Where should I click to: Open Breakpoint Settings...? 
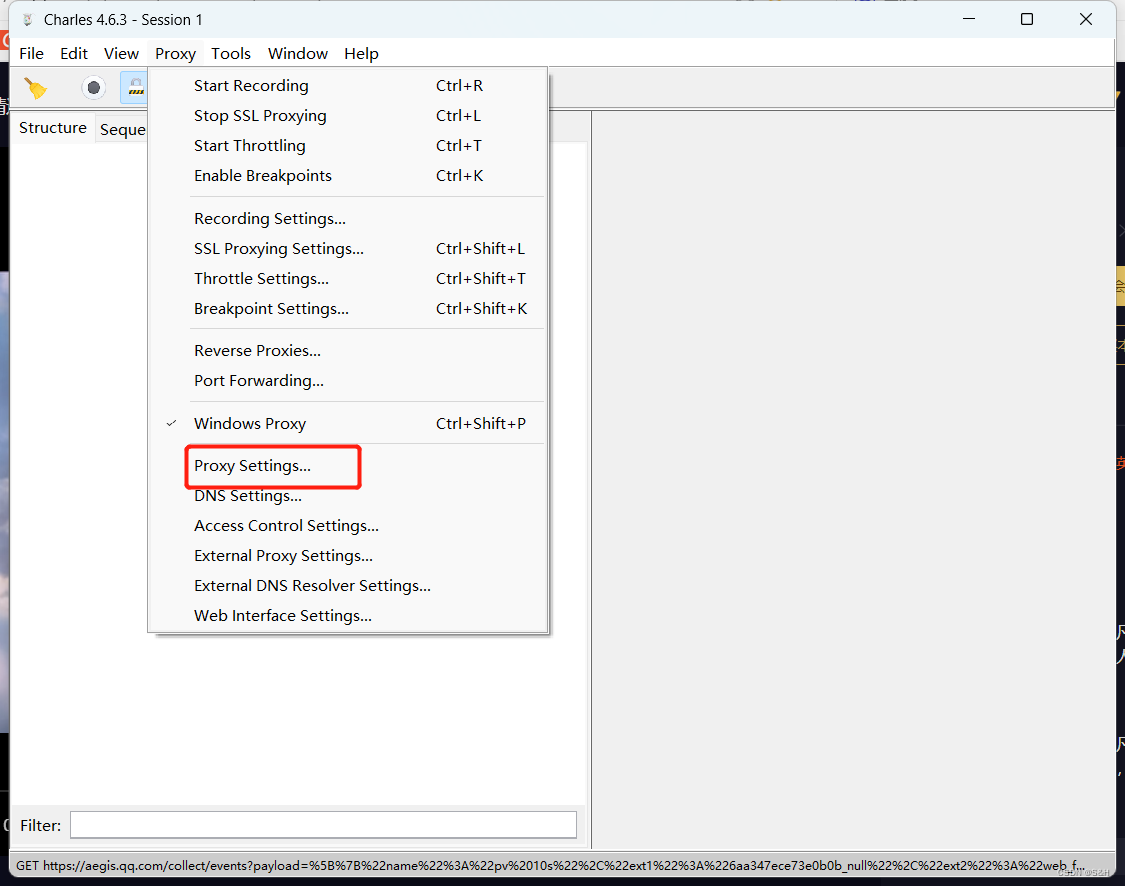(348, 309)
